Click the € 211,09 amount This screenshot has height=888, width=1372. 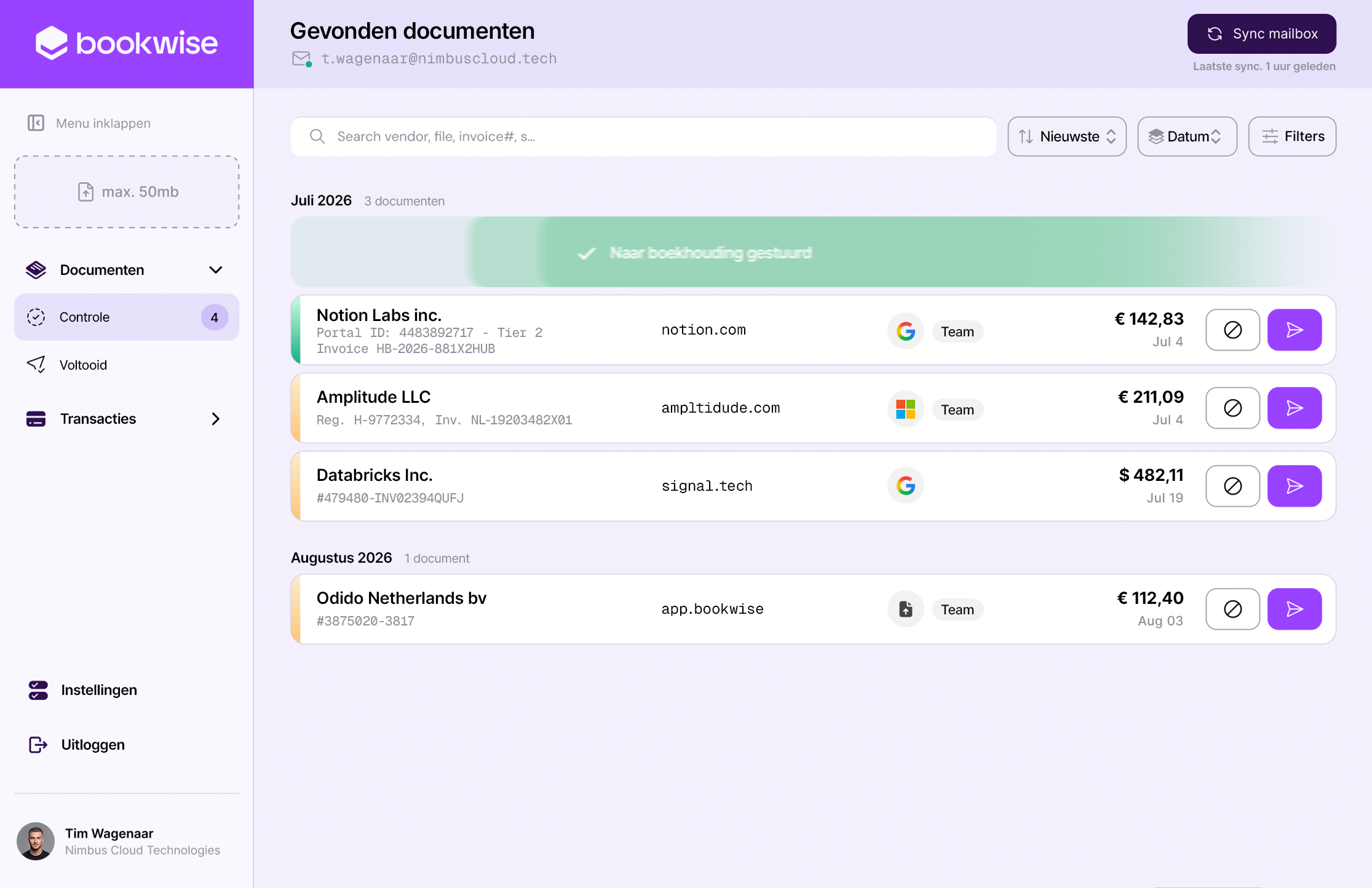tap(1150, 397)
